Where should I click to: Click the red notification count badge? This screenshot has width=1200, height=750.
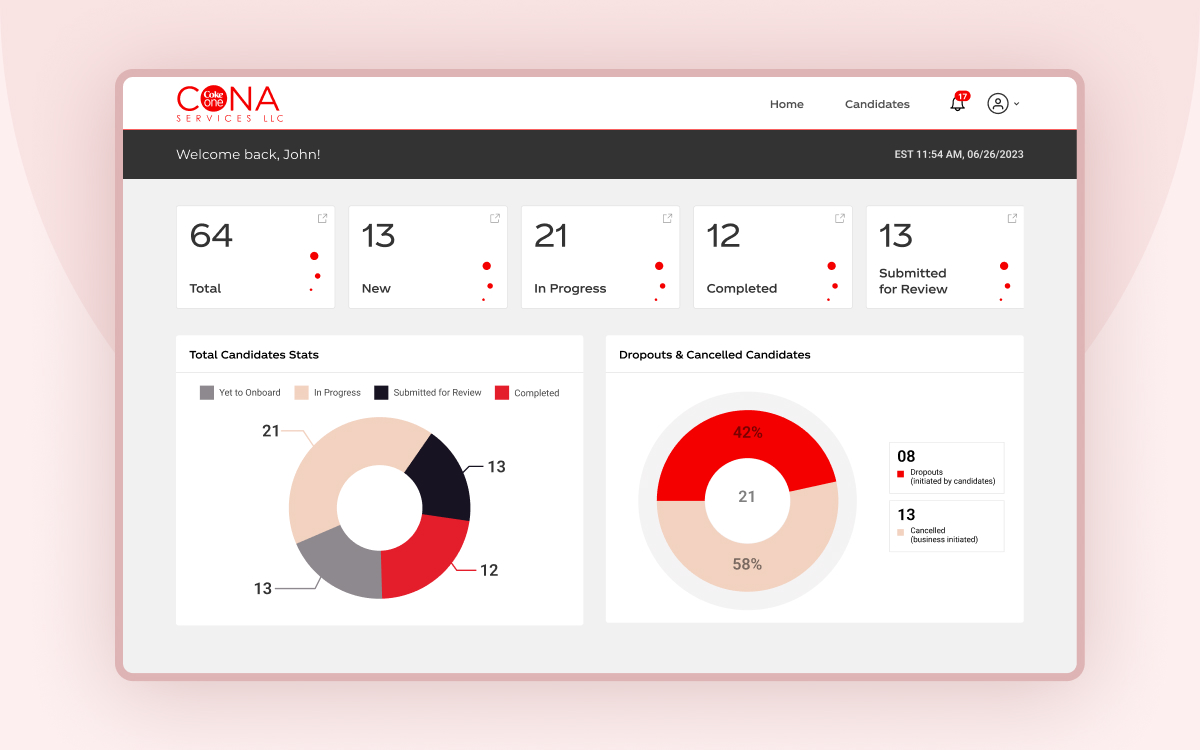click(x=963, y=96)
